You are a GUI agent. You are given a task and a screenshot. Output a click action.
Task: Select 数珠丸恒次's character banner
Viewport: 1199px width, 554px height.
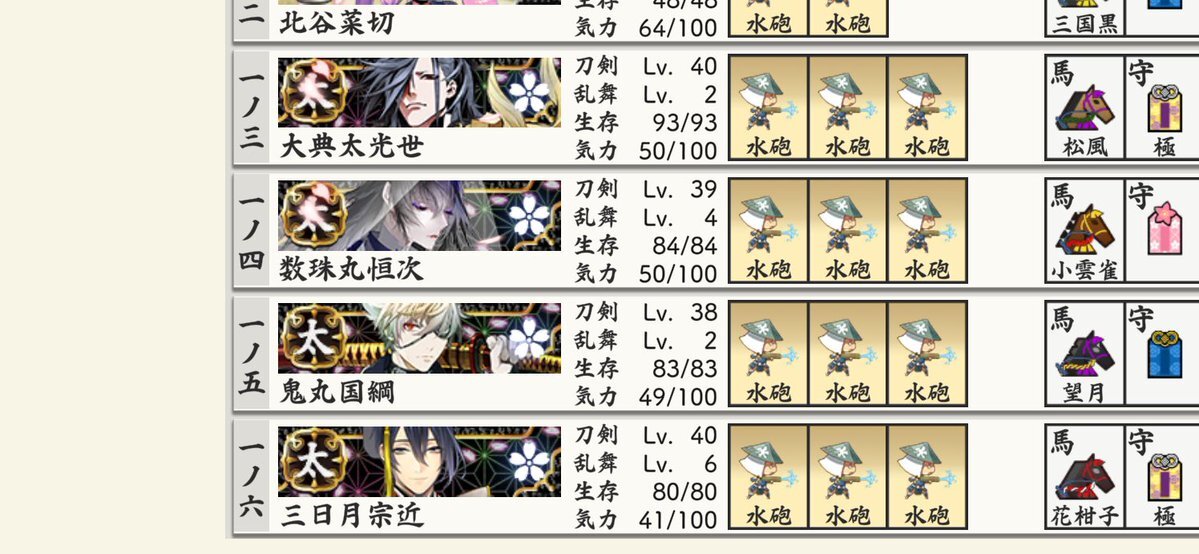pos(419,216)
